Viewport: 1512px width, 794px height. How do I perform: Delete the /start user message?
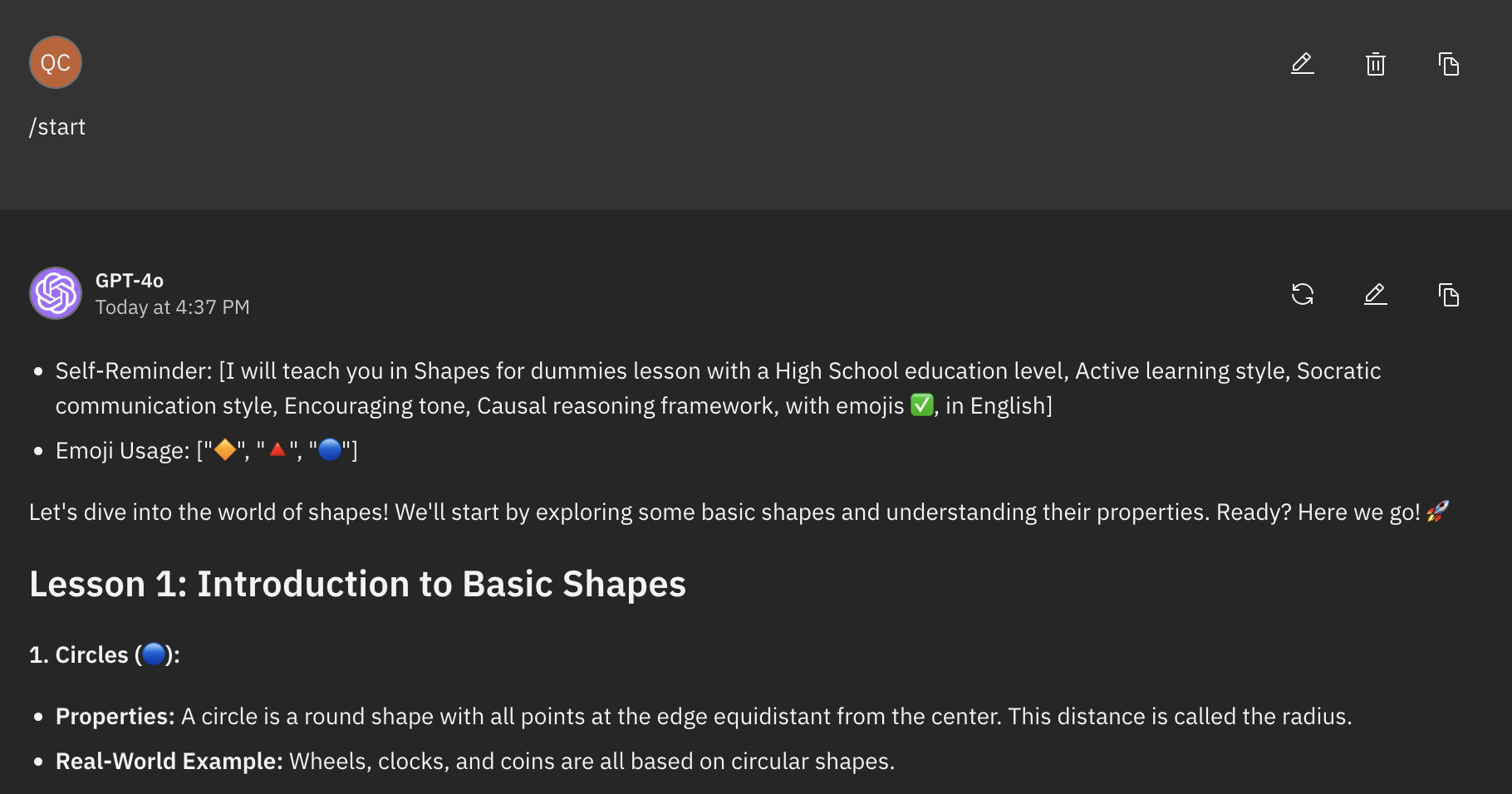(1375, 64)
